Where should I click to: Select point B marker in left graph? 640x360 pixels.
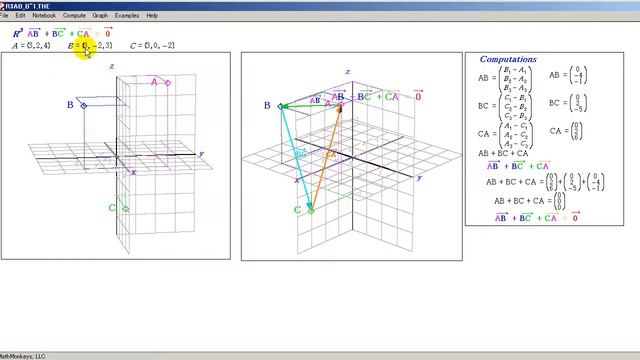(x=84, y=106)
